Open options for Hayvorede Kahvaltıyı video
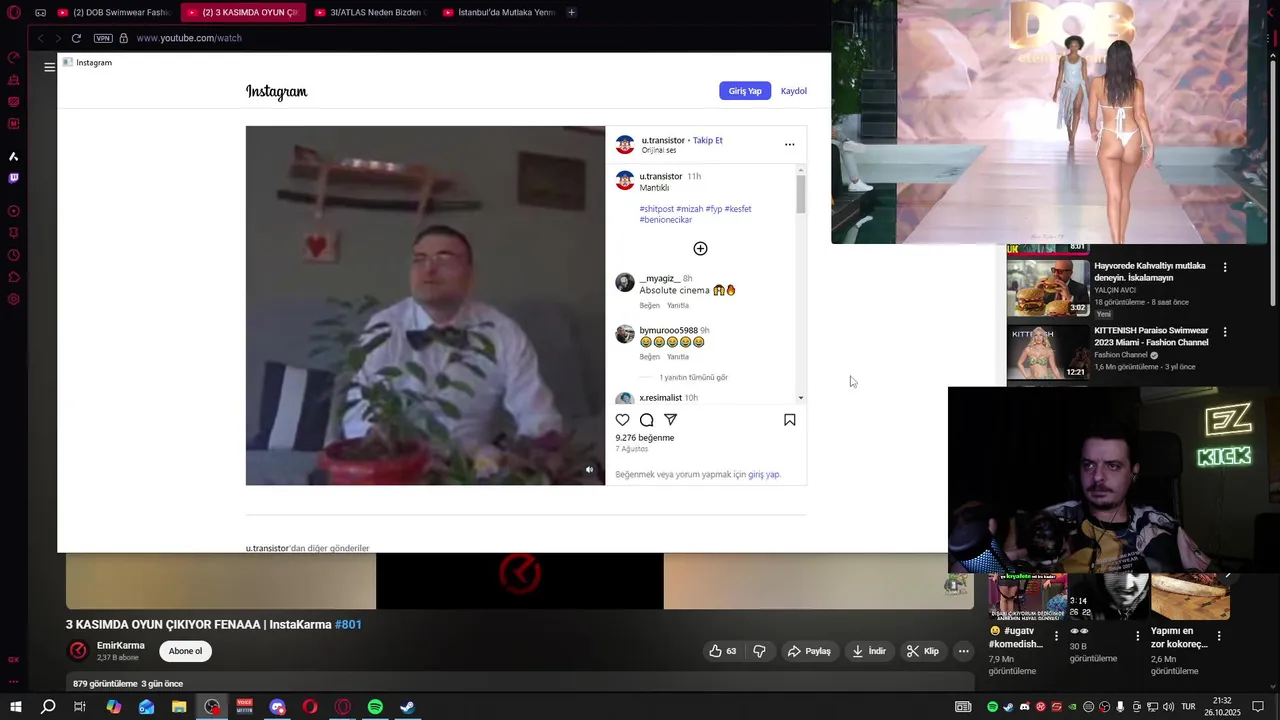 tap(1225, 267)
